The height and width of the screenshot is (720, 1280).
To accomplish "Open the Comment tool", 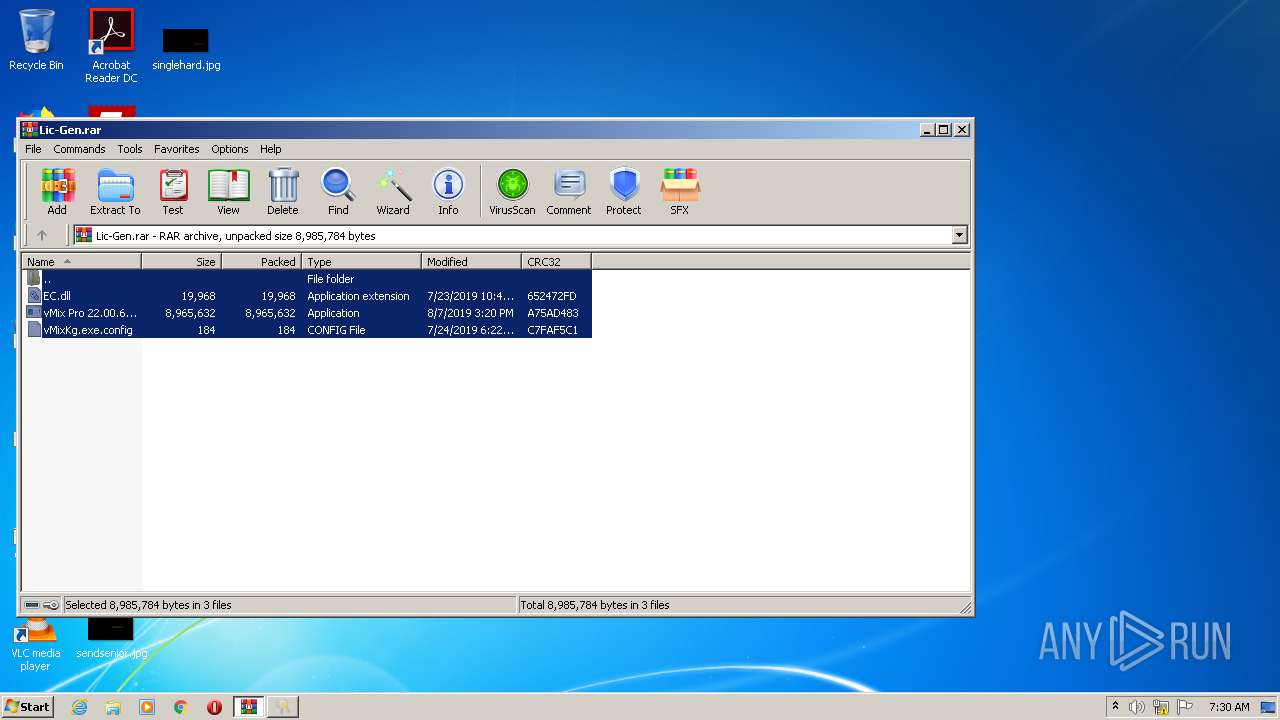I will coord(569,192).
